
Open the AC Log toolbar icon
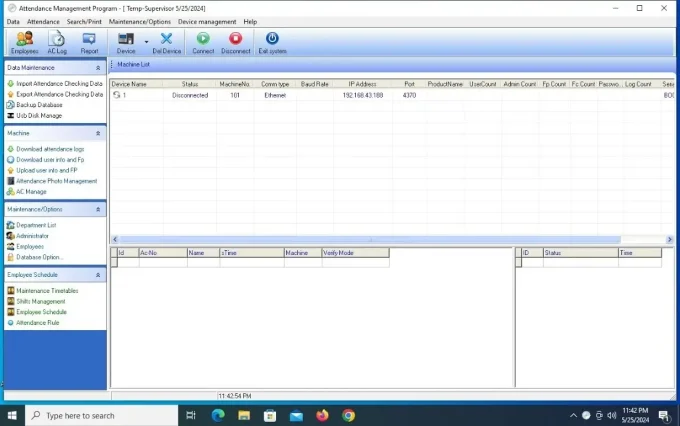[x=57, y=42]
